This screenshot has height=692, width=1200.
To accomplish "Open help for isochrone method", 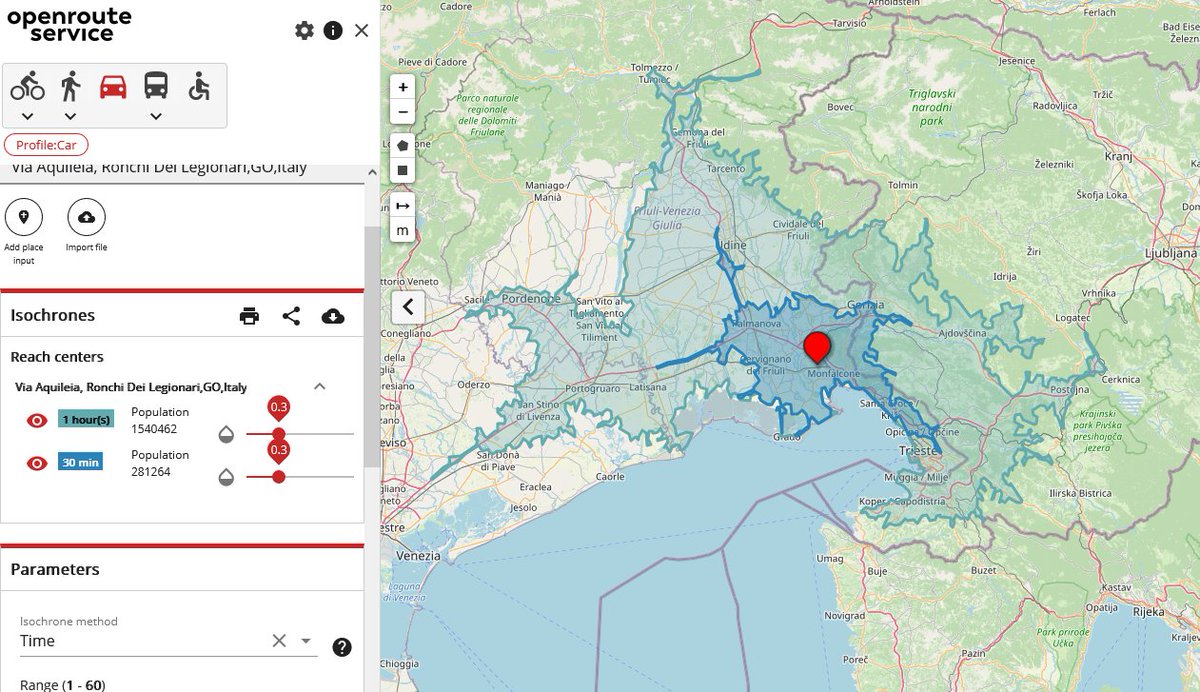I will (x=342, y=647).
